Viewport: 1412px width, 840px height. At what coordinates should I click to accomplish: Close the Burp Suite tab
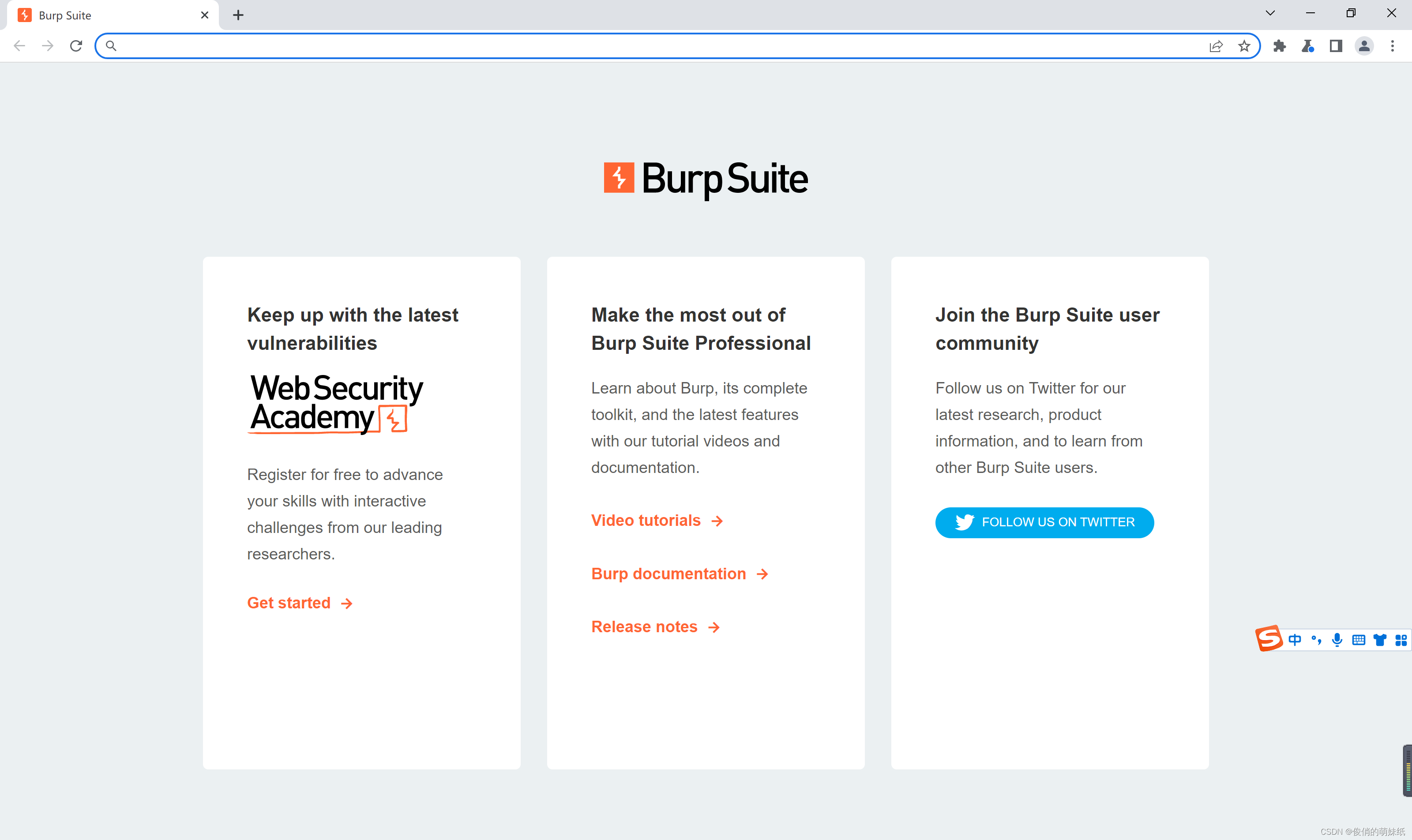click(204, 15)
